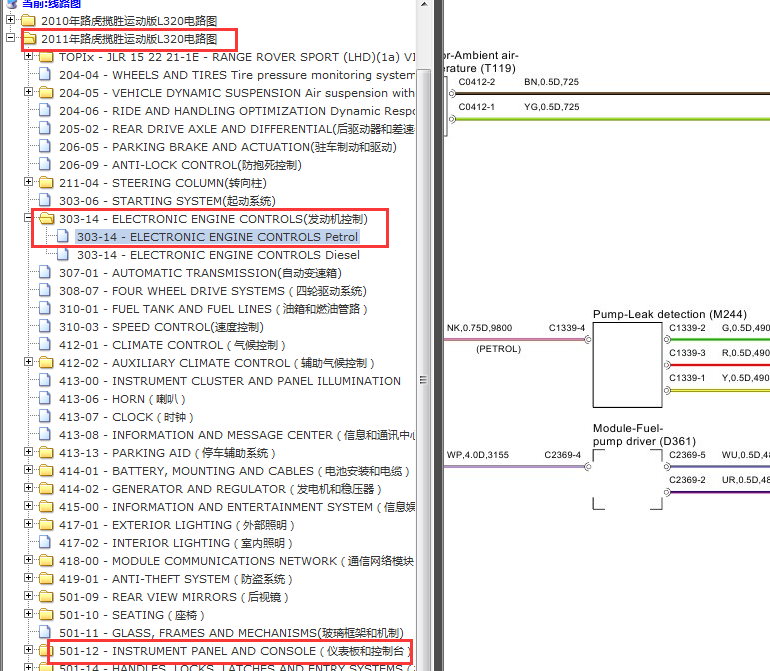Image resolution: width=770 pixels, height=671 pixels.
Task: Click folder icon of 2010 L320 diagram
Action: click(28, 20)
